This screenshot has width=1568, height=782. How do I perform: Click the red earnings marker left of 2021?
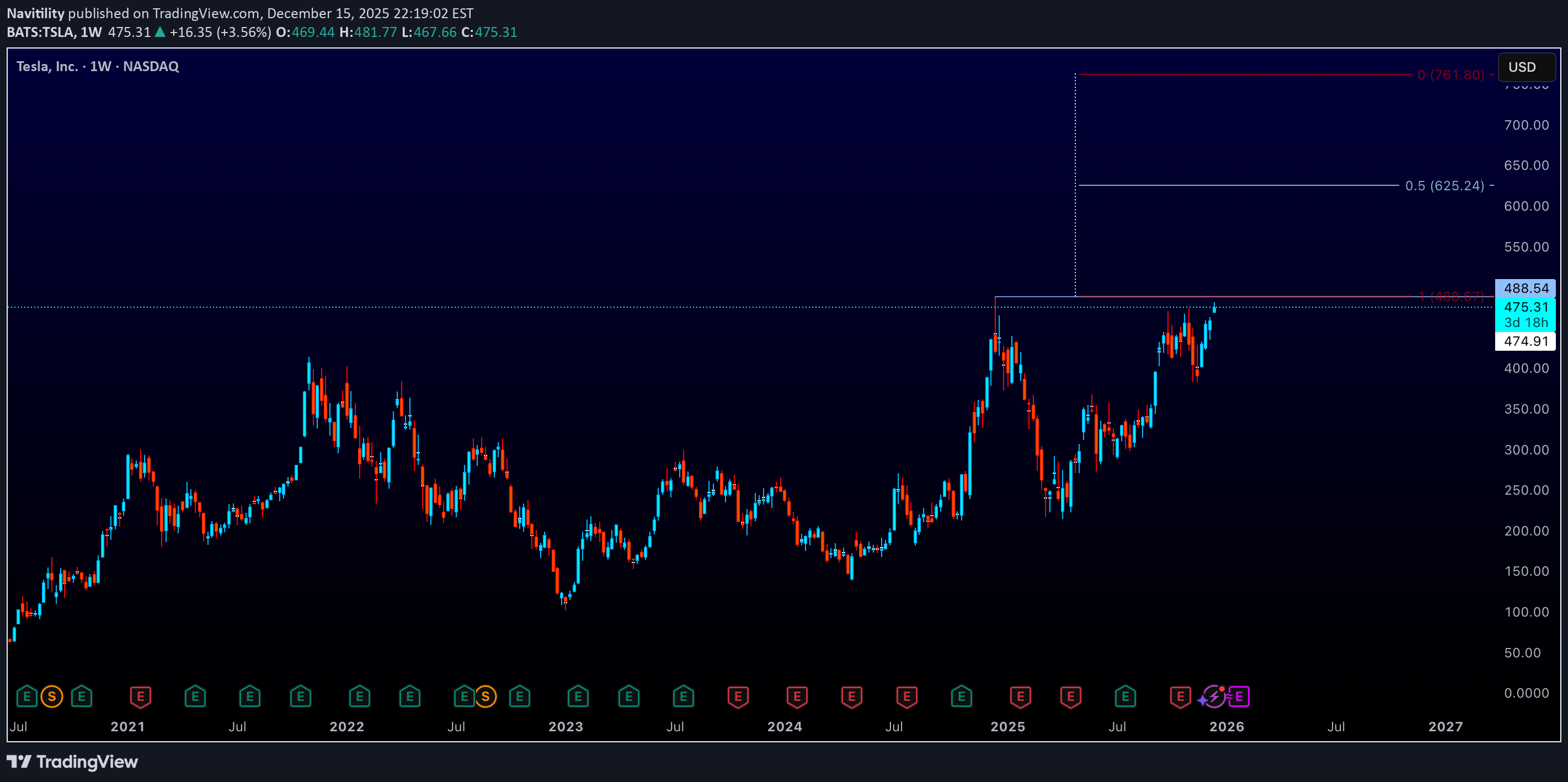point(140,696)
